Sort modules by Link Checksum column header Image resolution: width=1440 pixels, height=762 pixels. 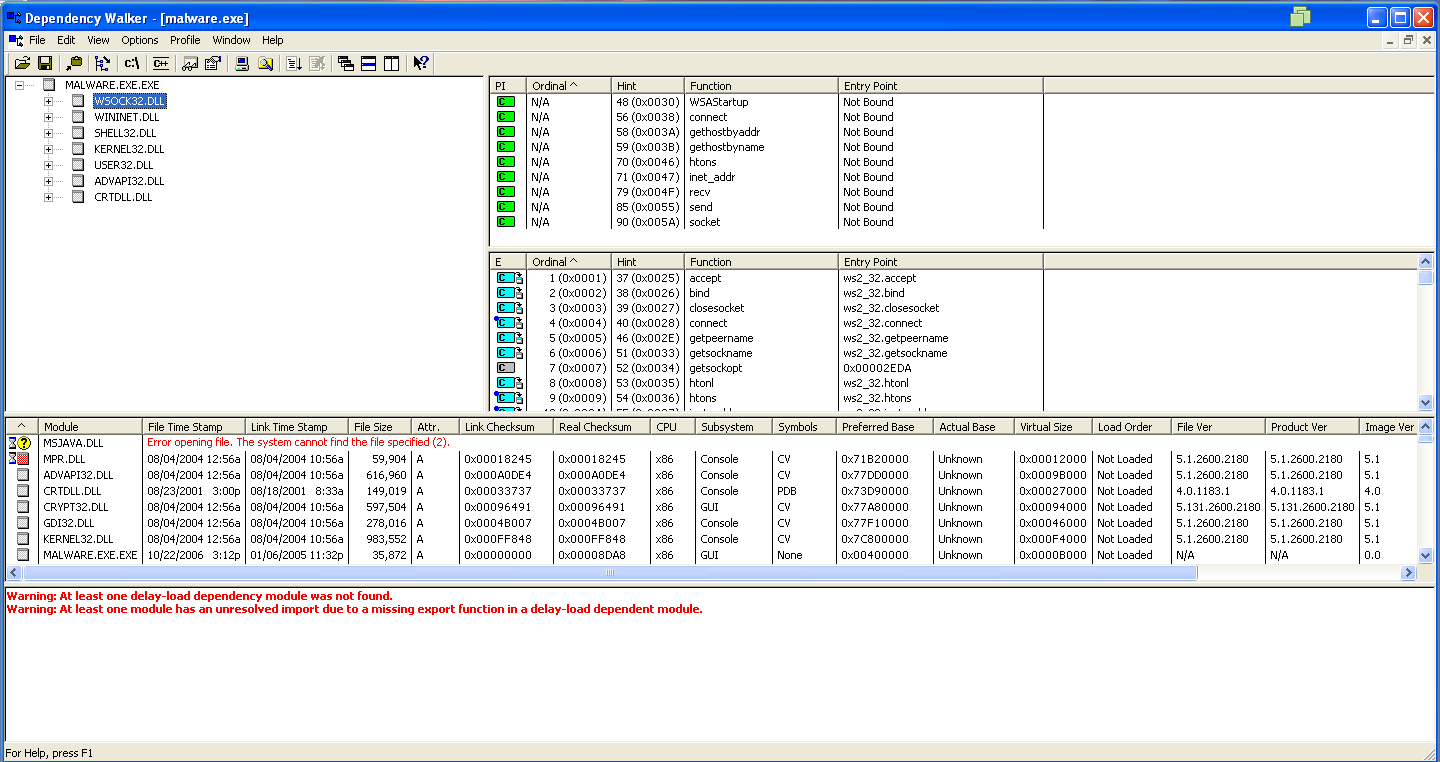pos(506,427)
